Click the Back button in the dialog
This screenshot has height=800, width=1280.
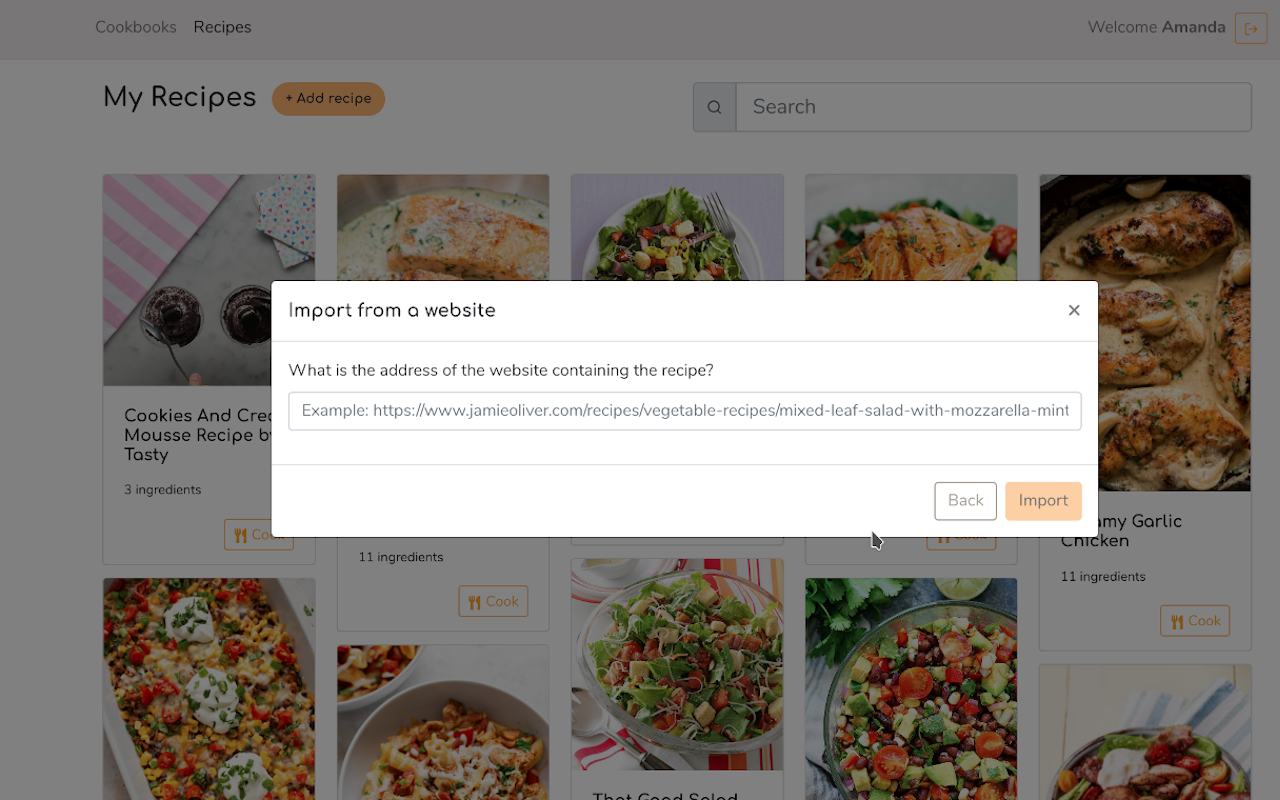tap(965, 500)
